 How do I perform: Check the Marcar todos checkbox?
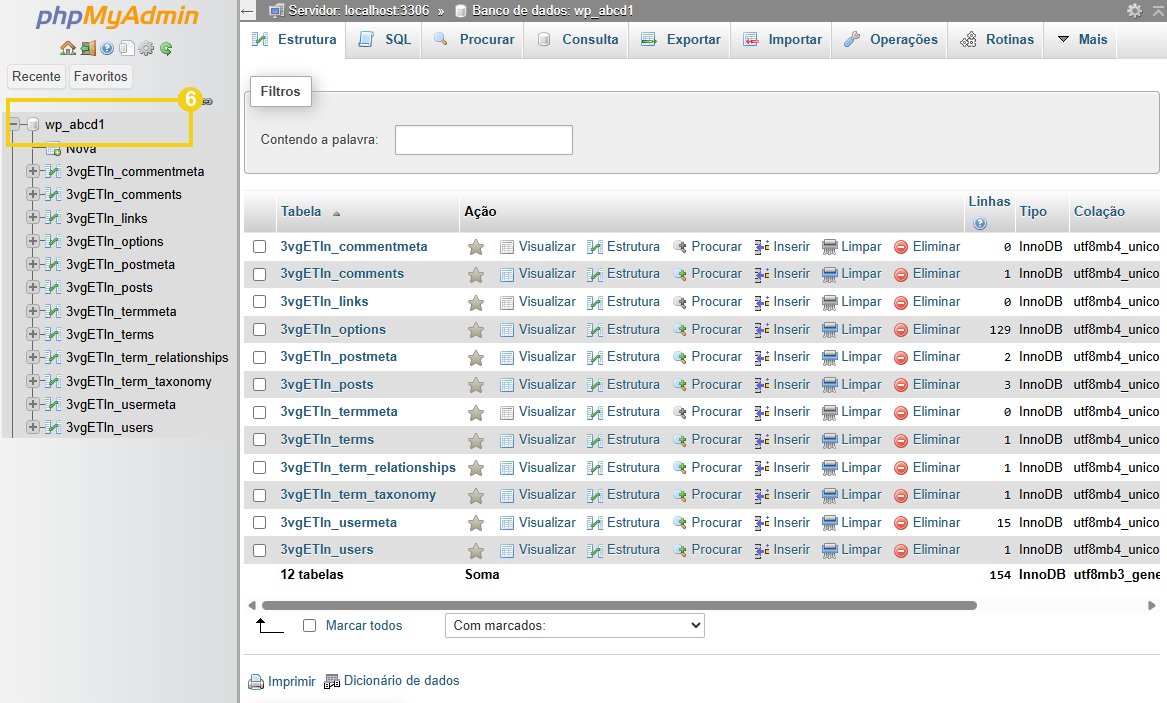[309, 625]
